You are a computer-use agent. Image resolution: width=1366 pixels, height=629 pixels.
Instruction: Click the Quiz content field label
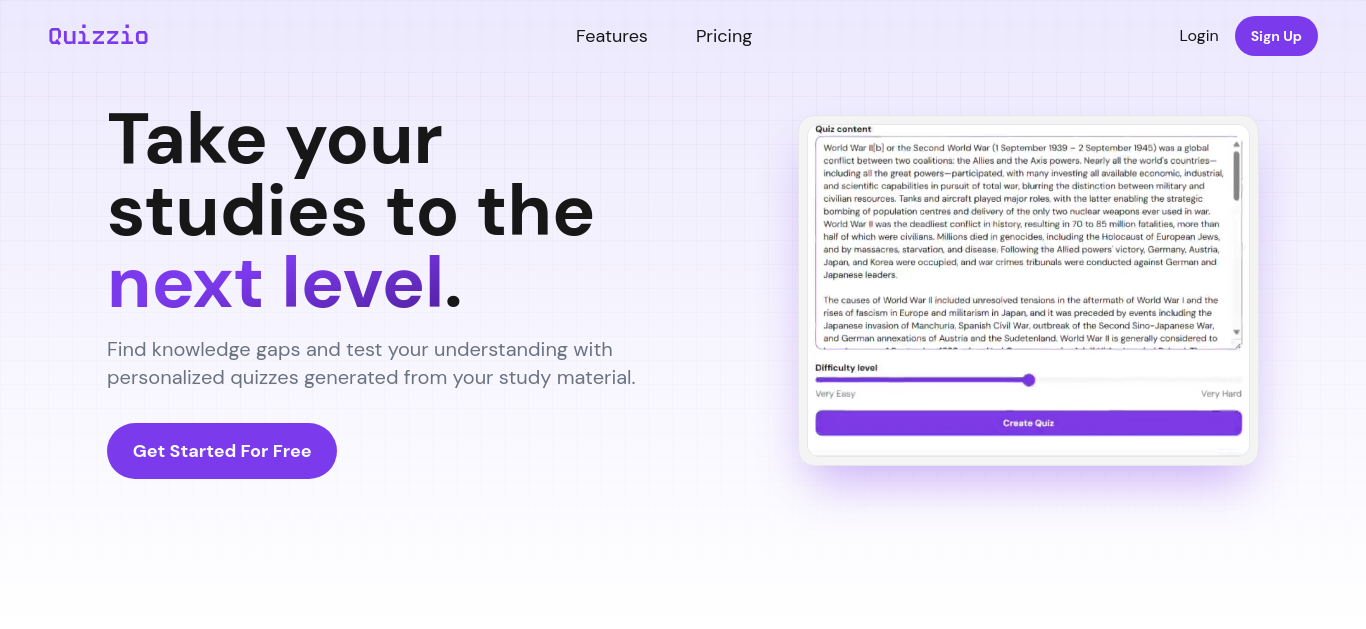coord(843,129)
